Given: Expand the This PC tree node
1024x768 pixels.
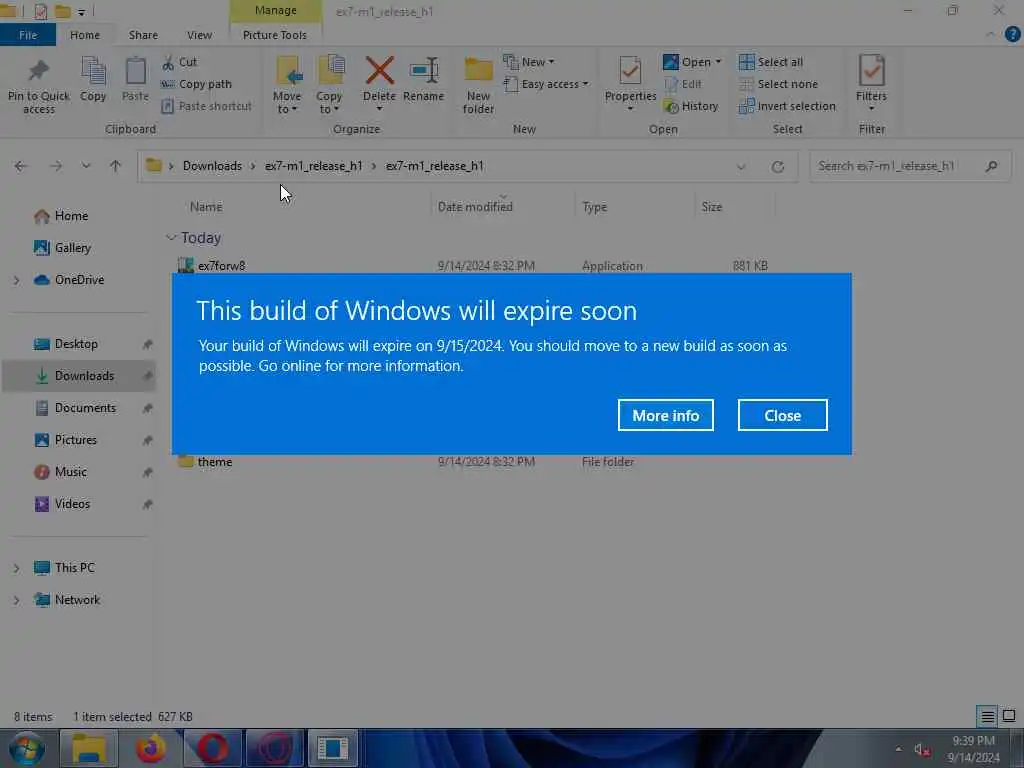Looking at the screenshot, I should pos(16,568).
